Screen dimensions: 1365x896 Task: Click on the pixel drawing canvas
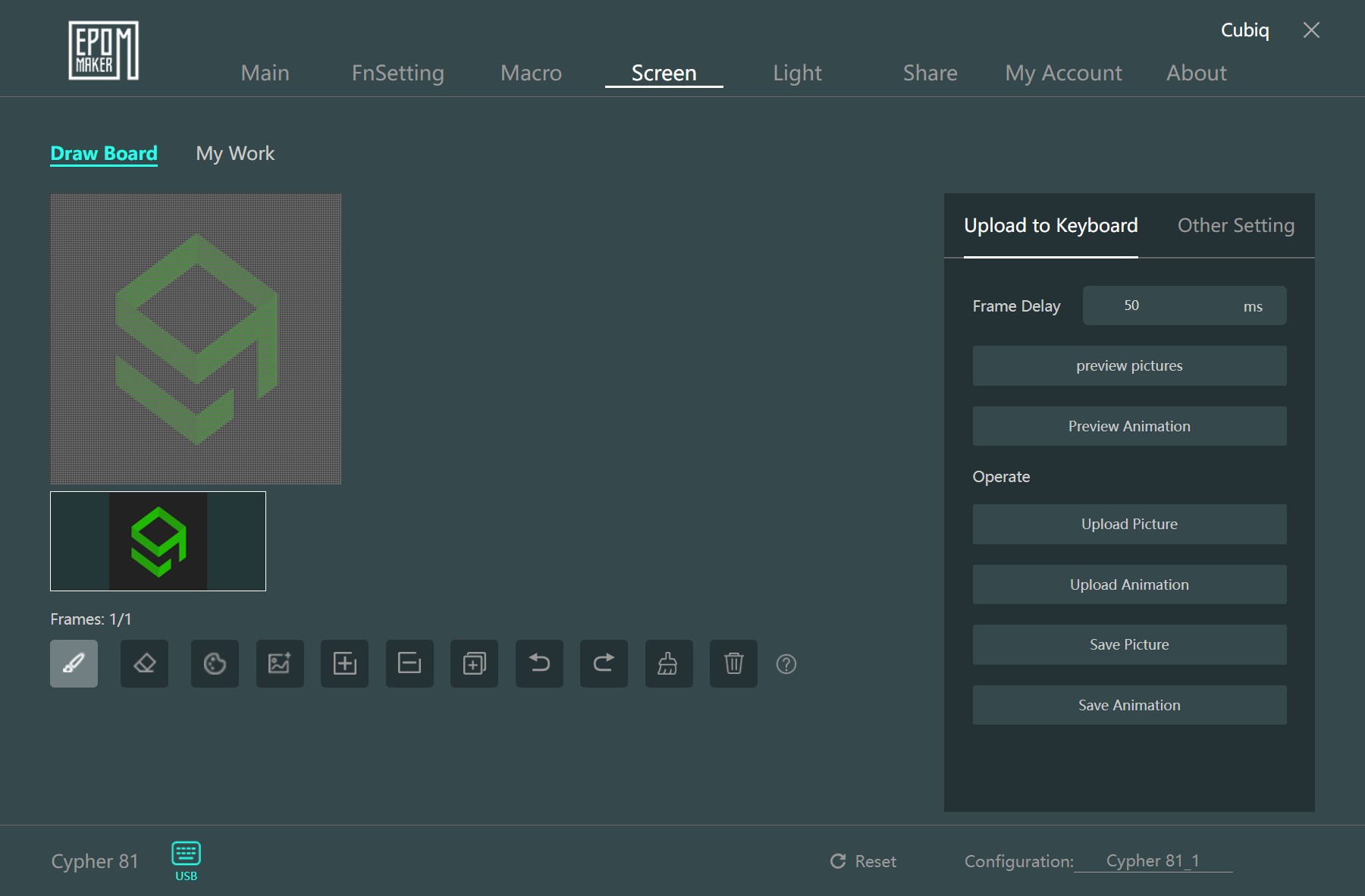pos(196,339)
